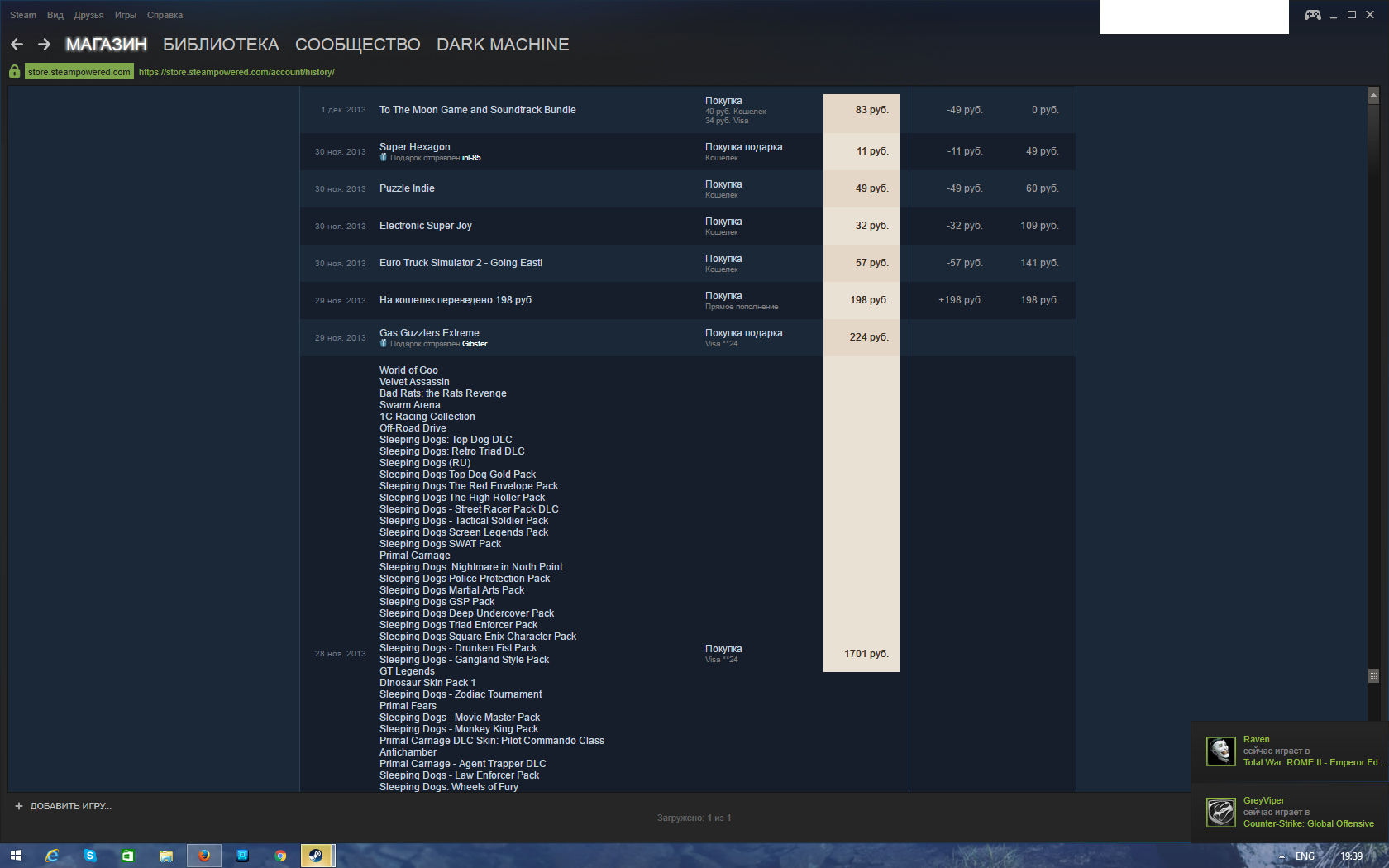Open the Вид menu
This screenshot has height=868, width=1389.
pos(55,15)
